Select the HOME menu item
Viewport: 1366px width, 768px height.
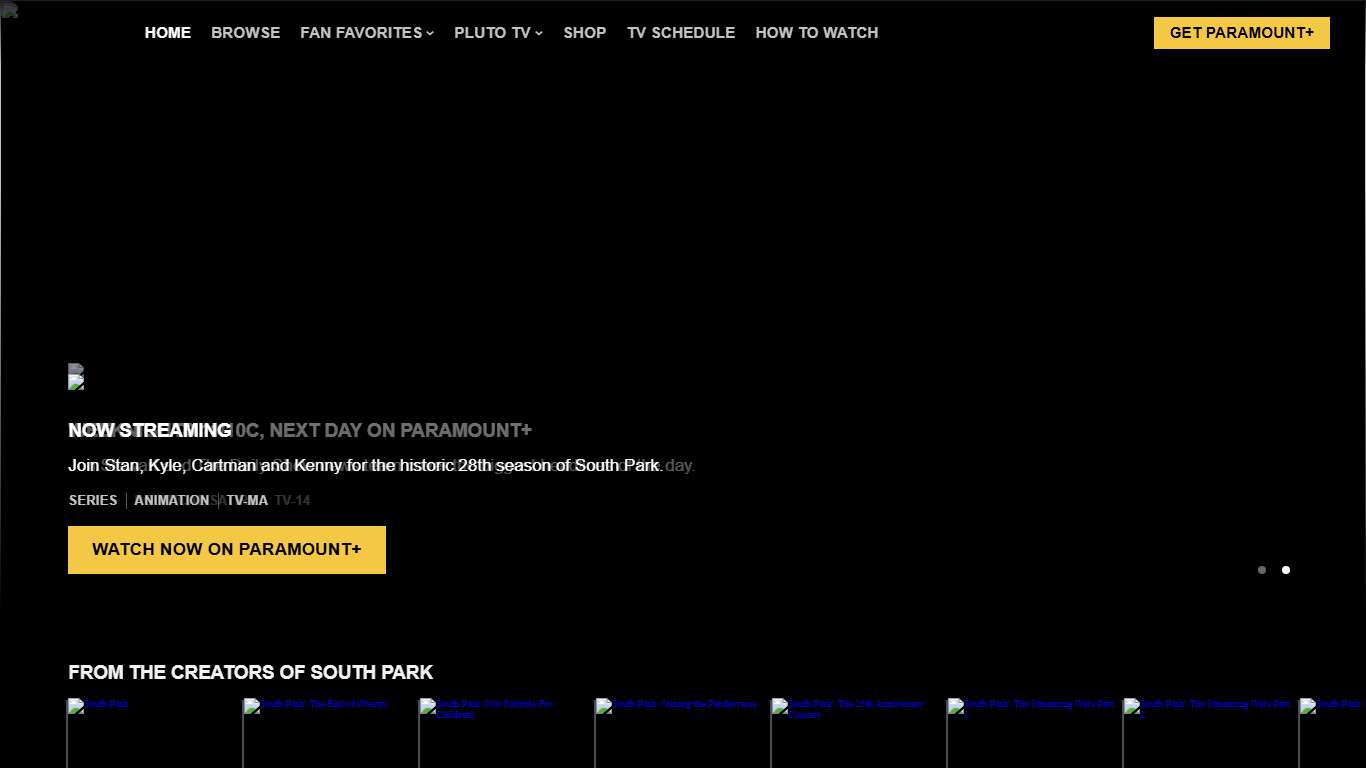click(x=167, y=32)
